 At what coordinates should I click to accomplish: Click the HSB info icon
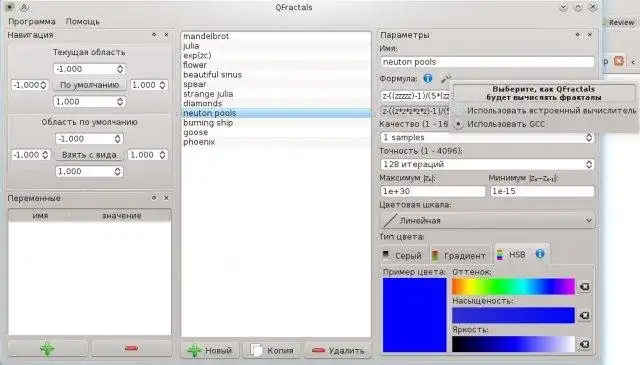pyautogui.click(x=540, y=254)
